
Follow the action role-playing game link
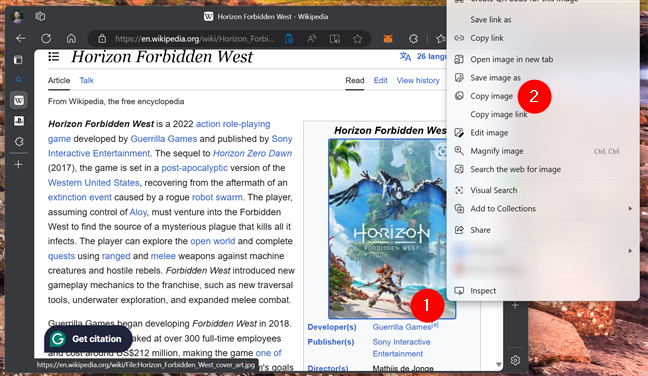tap(233, 124)
